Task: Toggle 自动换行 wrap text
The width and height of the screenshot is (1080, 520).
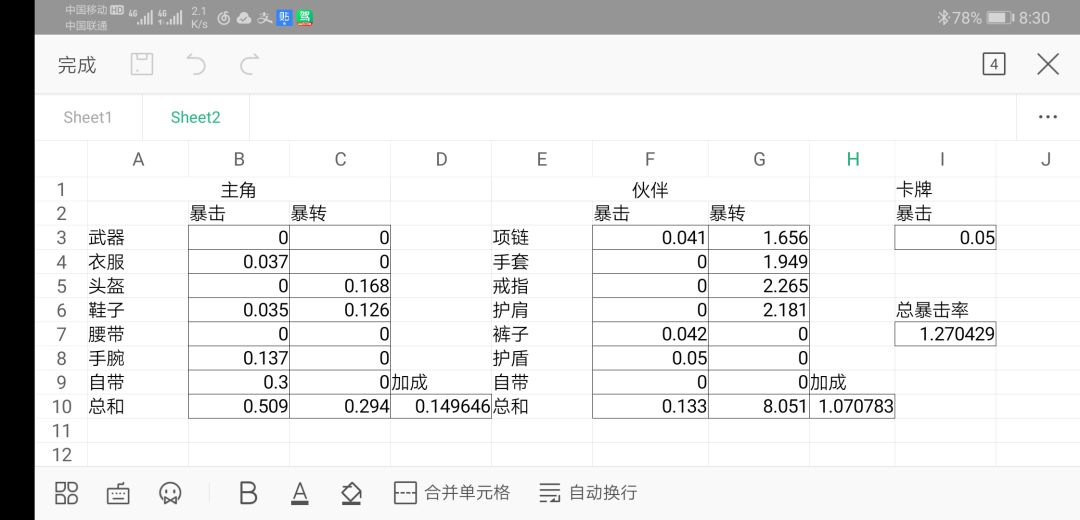Action: point(588,492)
